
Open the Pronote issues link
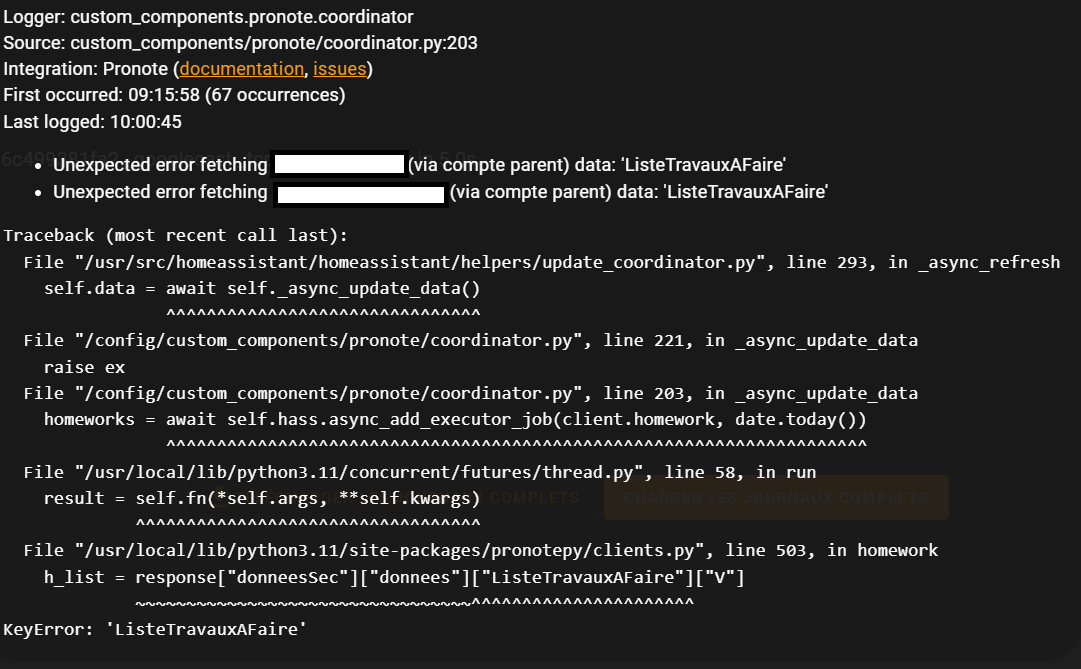(x=339, y=69)
